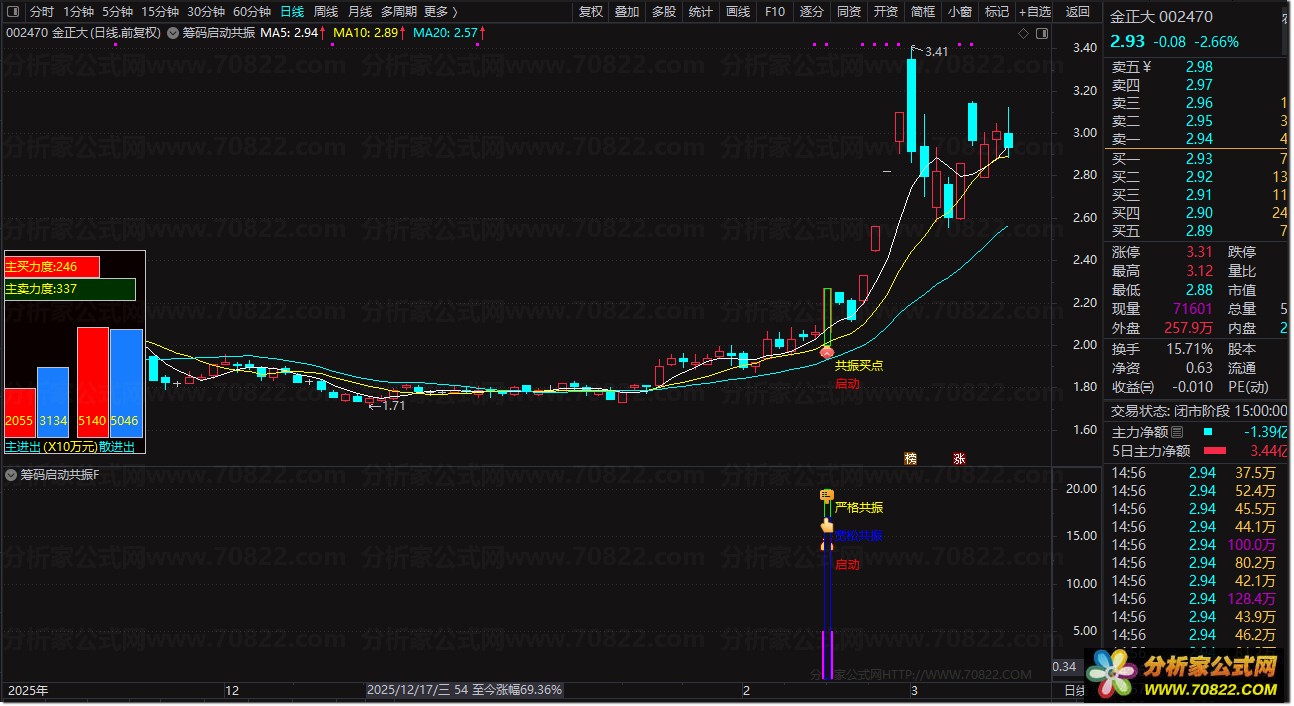Toggle the right panel icon near price axis
1294x706 pixels.
pos(1040,33)
